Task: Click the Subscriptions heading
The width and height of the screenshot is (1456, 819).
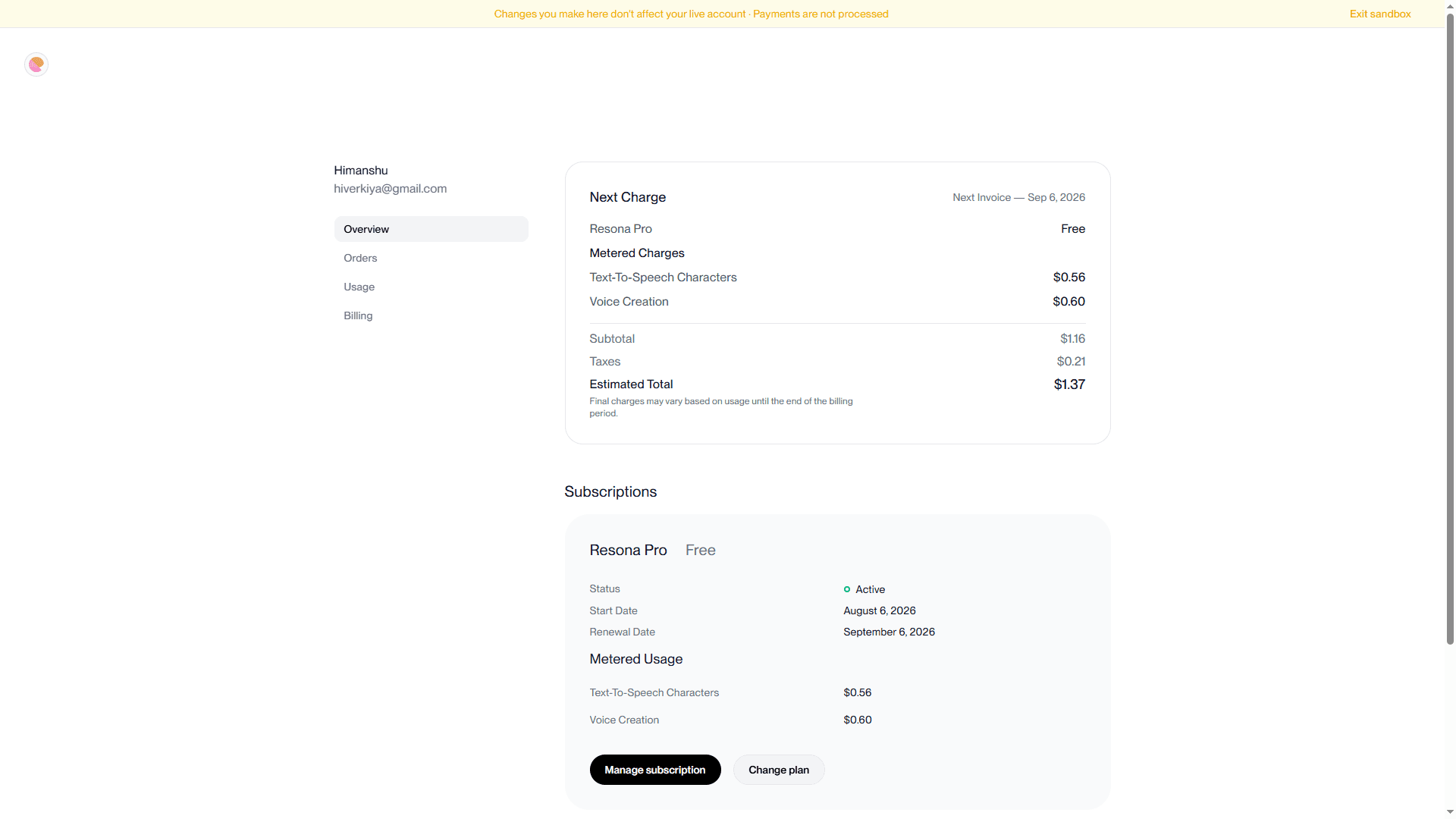Action: point(610,491)
